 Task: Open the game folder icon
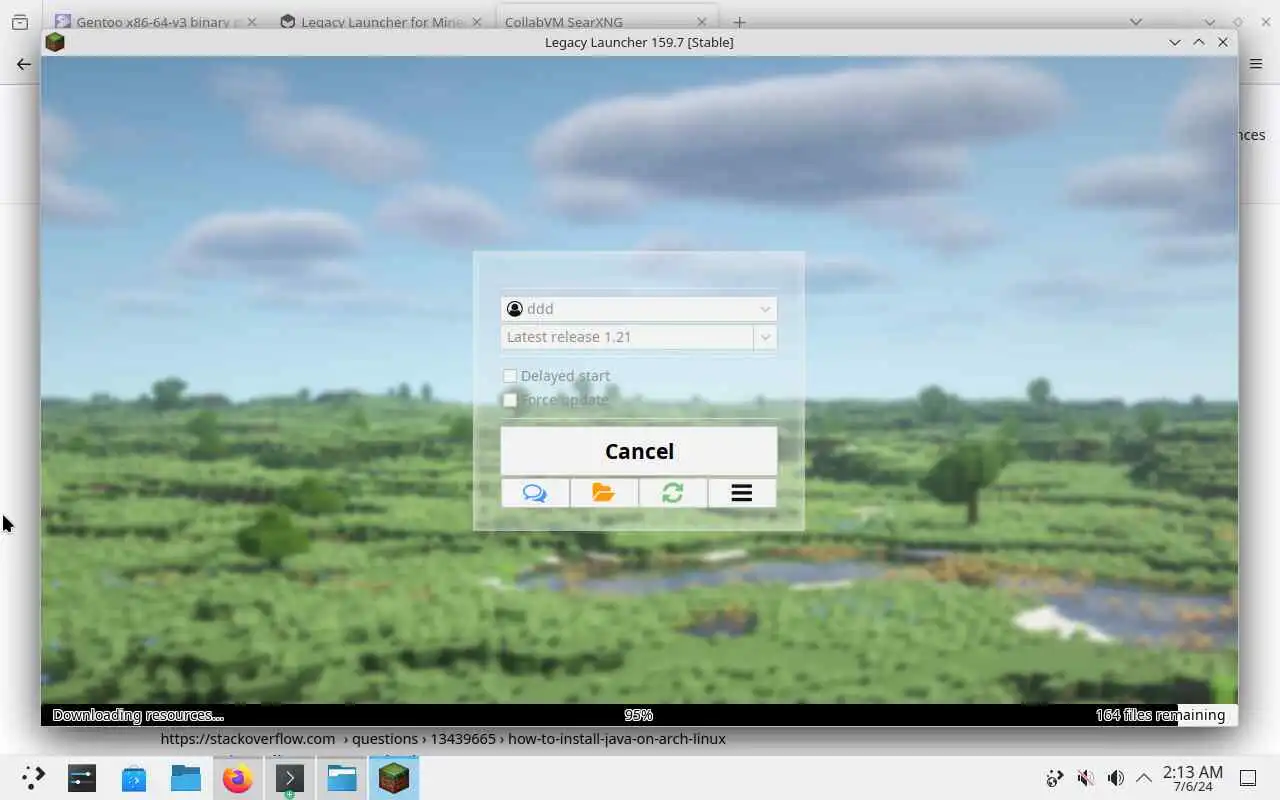604,493
